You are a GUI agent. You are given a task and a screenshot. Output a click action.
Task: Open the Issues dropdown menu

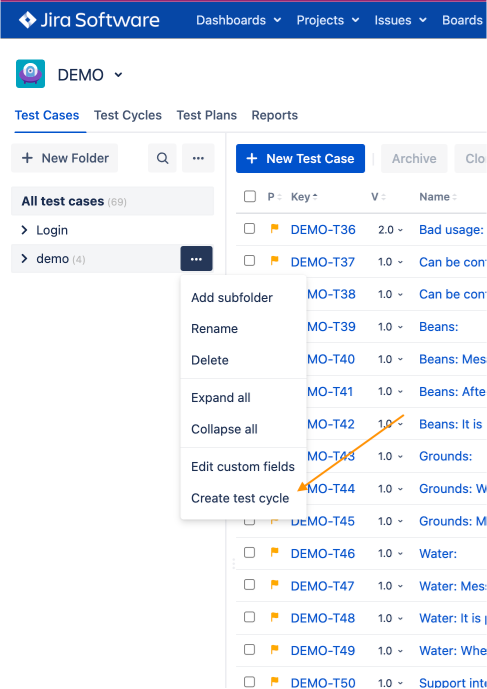tap(400, 20)
